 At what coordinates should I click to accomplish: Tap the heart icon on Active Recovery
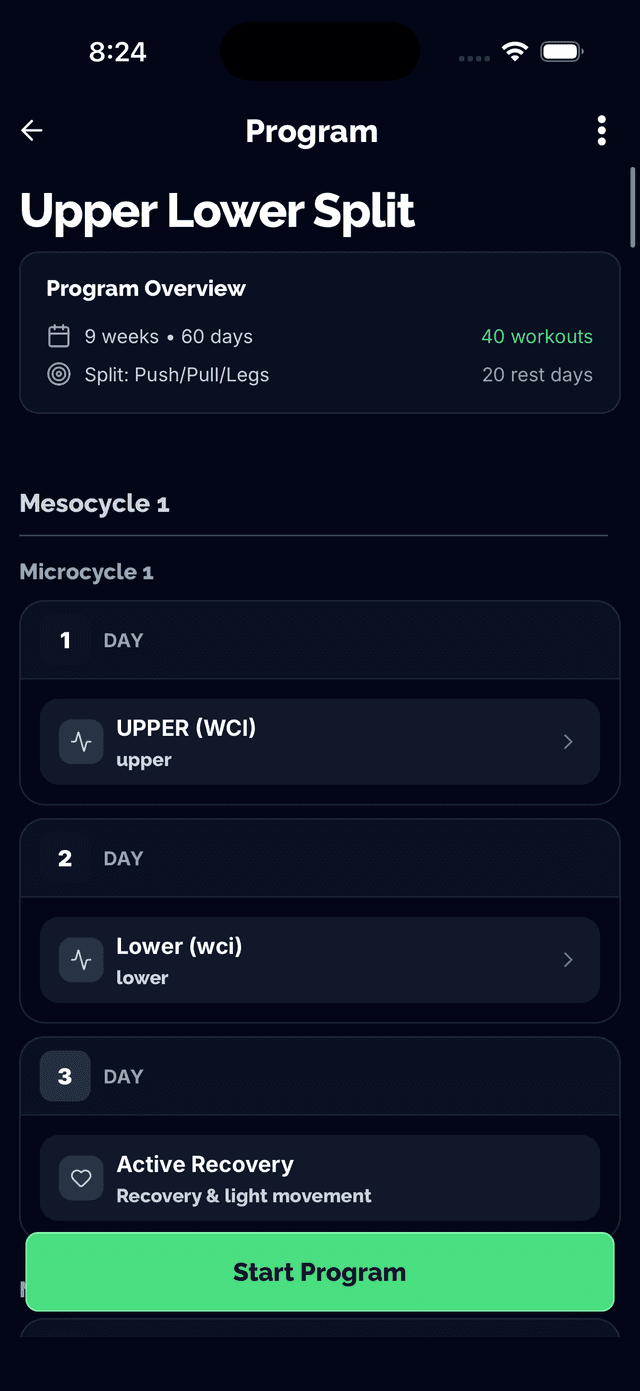pos(82,1178)
